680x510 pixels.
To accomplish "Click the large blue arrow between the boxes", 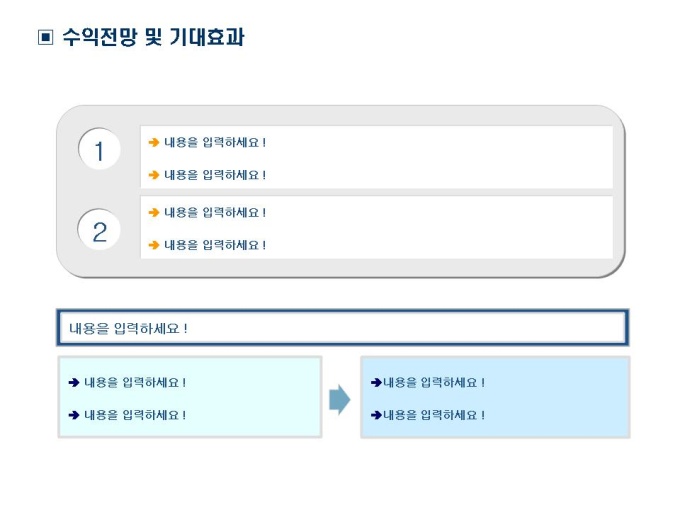I will pyautogui.click(x=340, y=399).
